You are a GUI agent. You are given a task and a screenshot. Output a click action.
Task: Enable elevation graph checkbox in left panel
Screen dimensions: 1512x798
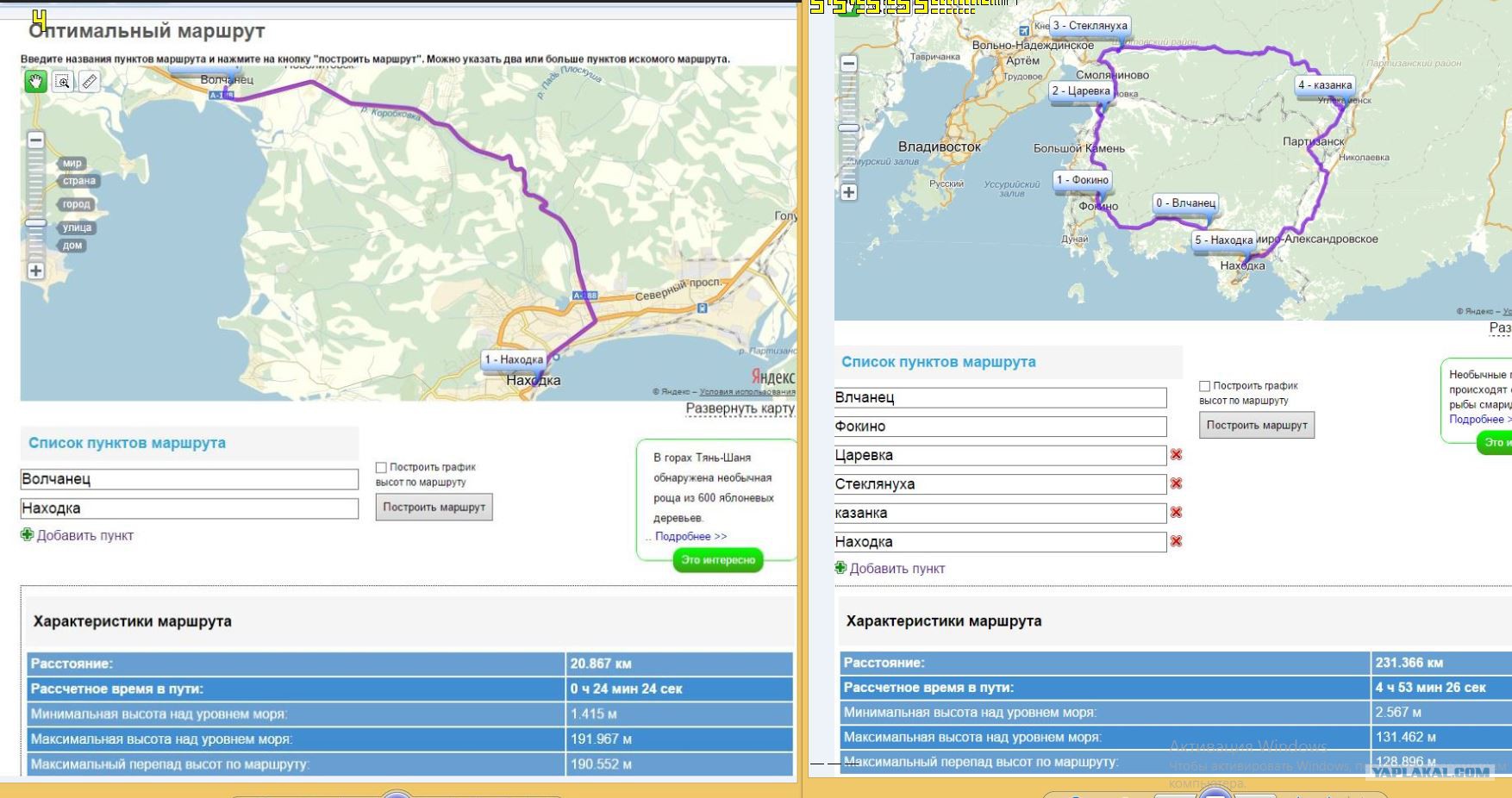click(x=381, y=467)
